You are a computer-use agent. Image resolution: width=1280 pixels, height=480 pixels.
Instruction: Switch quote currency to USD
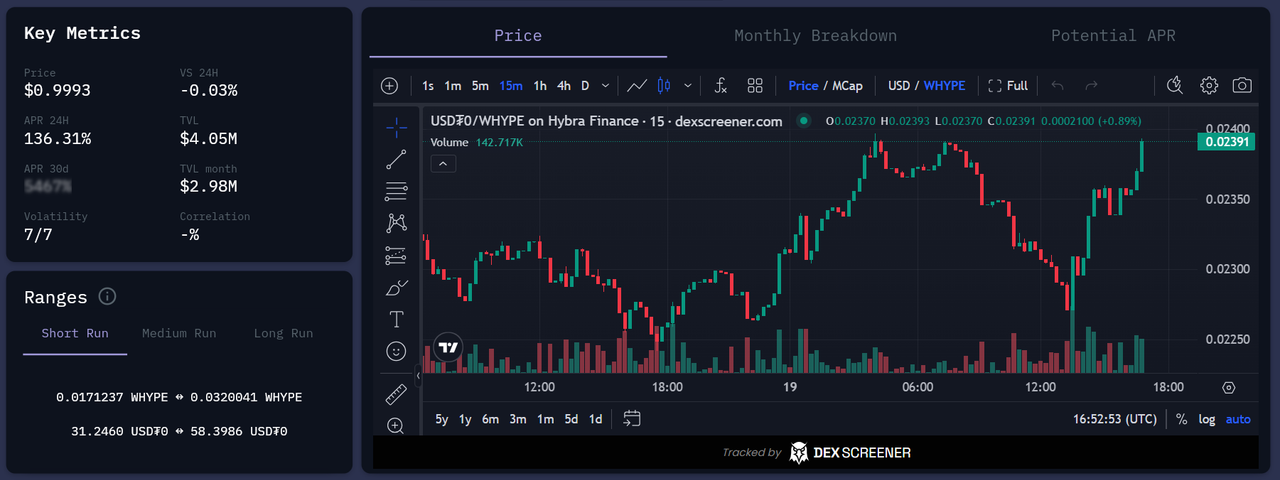coord(899,86)
